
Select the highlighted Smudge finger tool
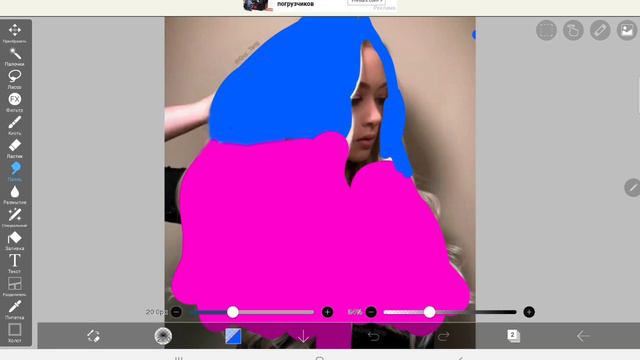point(15,171)
